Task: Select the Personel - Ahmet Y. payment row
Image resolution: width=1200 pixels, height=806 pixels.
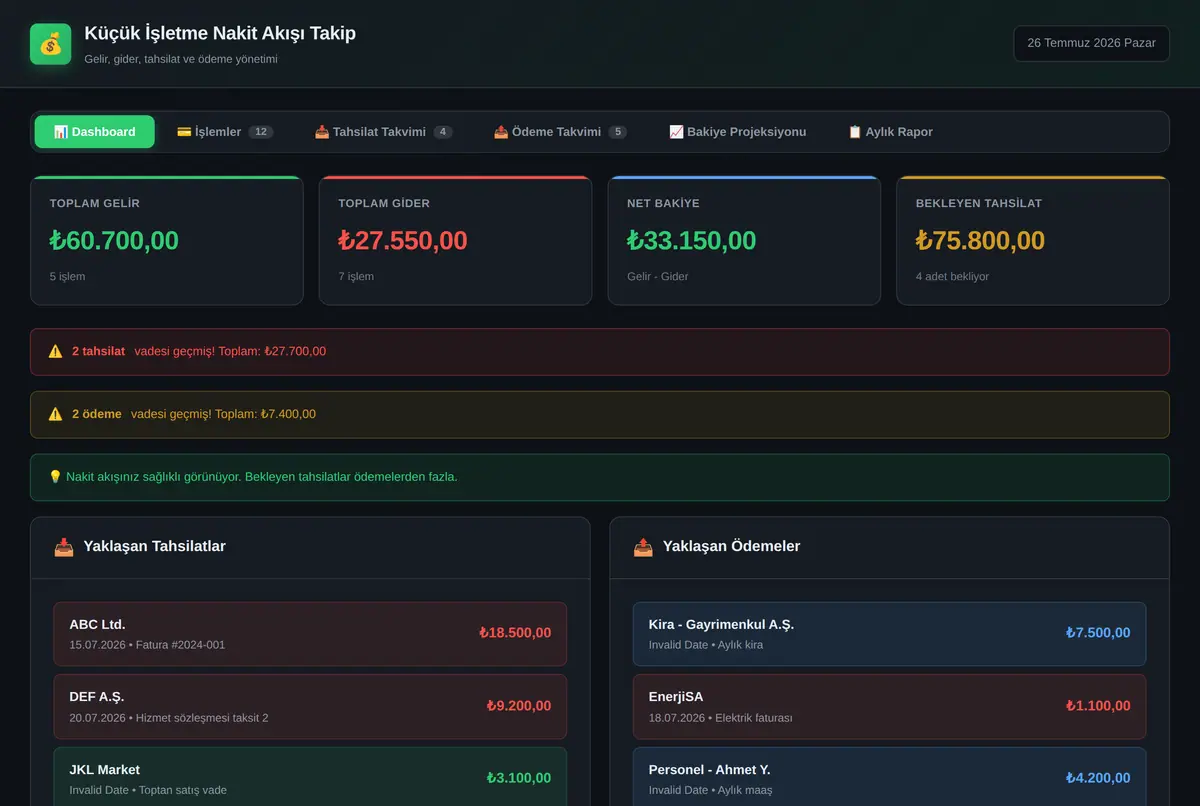Action: pos(889,777)
